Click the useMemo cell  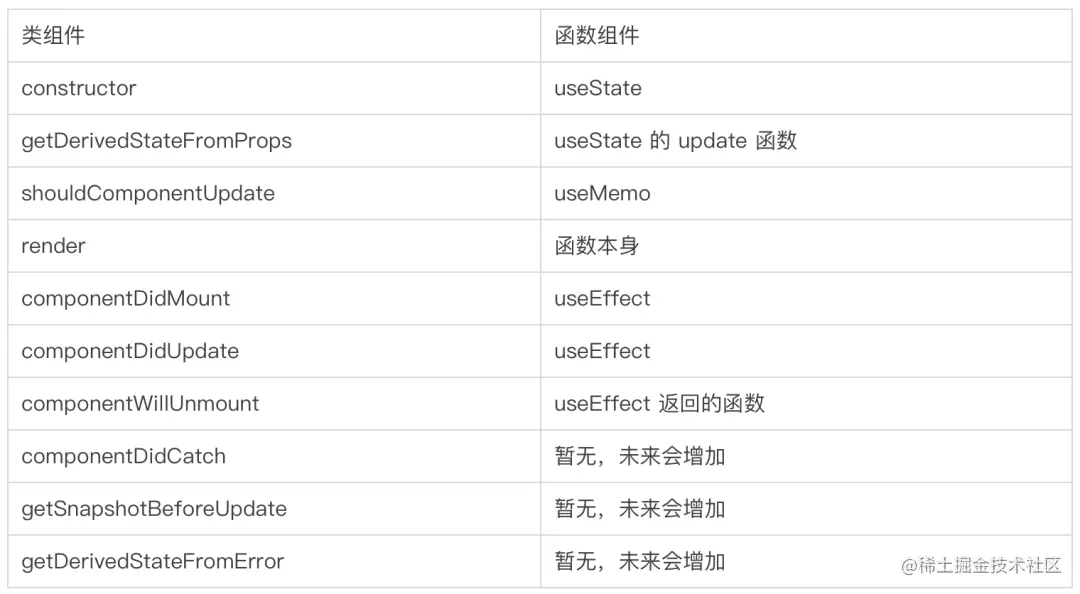[x=602, y=194]
